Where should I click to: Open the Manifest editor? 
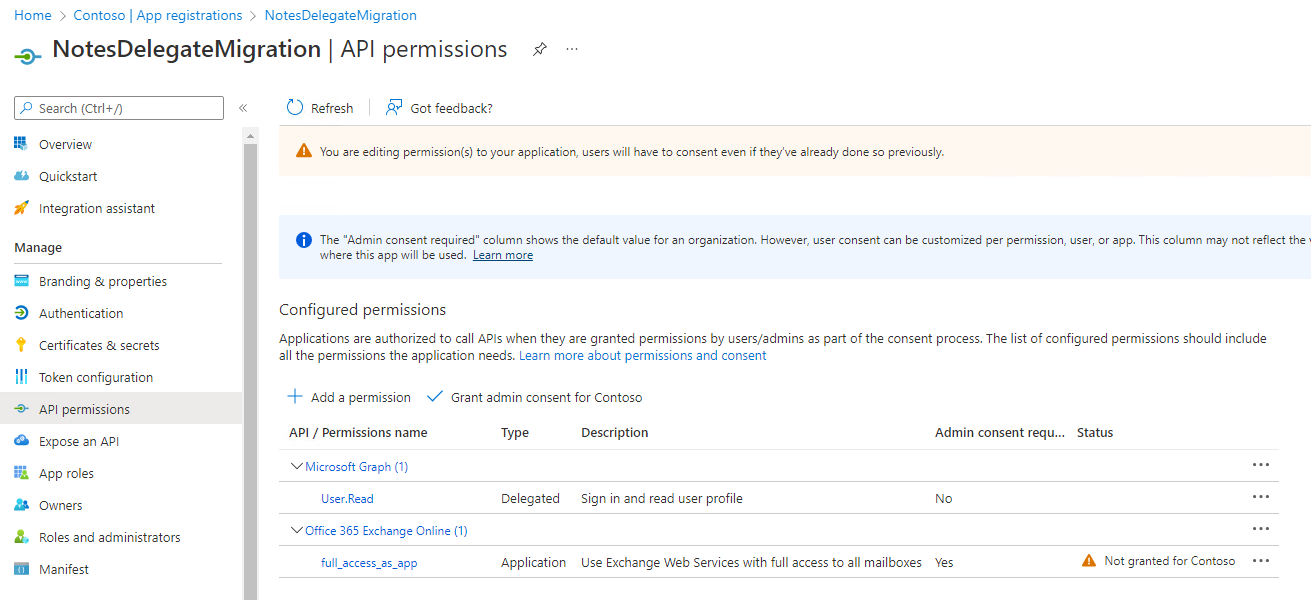coord(62,568)
